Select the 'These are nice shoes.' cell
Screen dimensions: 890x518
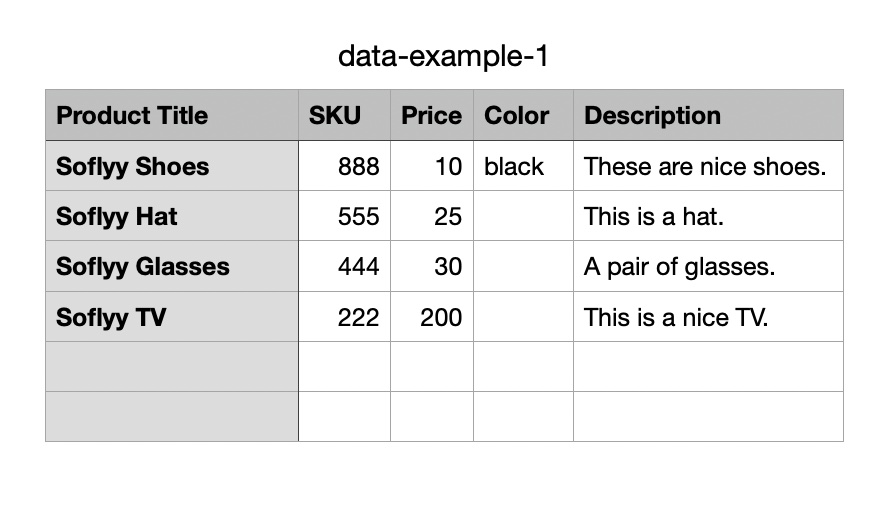coord(708,166)
